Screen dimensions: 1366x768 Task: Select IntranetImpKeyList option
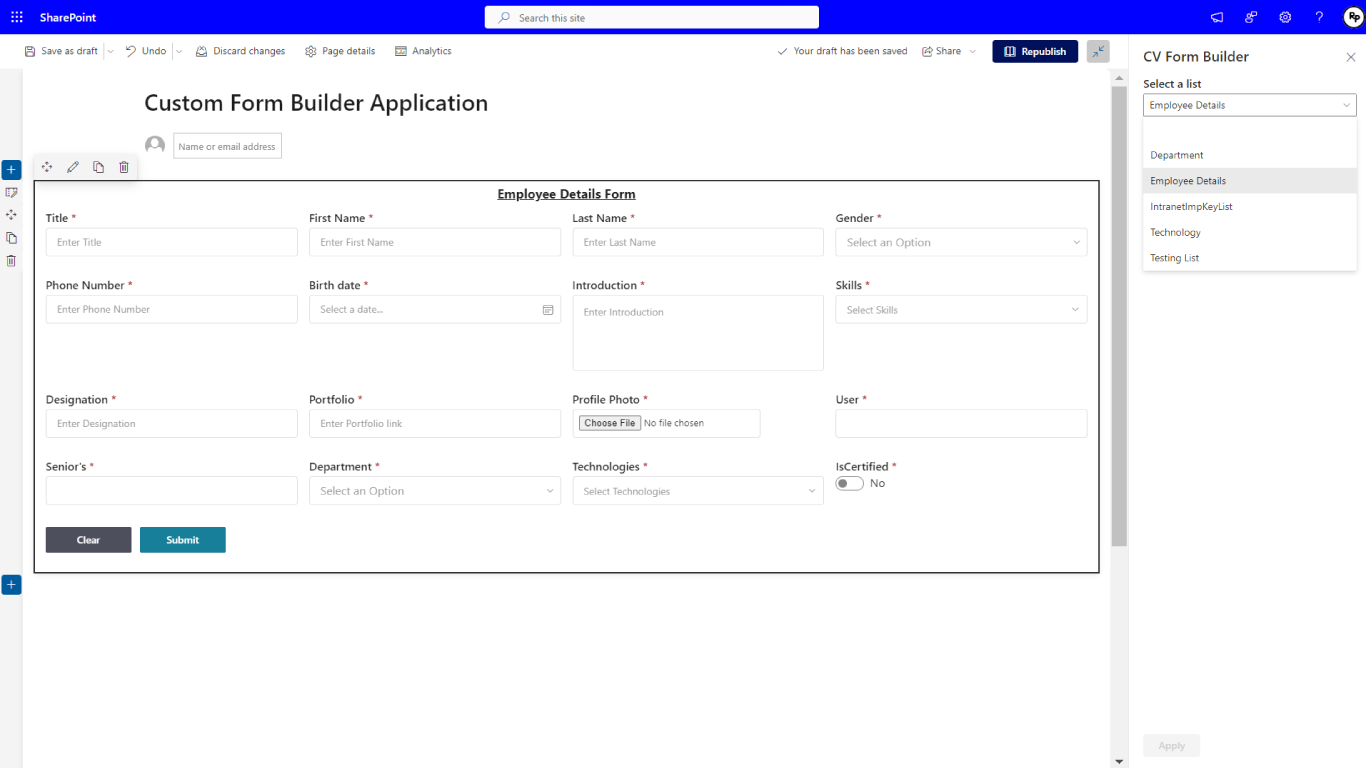click(x=1250, y=207)
